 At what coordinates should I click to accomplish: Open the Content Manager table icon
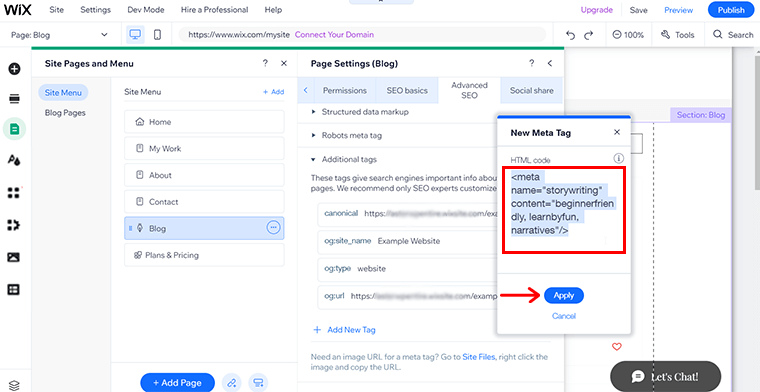tap(15, 289)
